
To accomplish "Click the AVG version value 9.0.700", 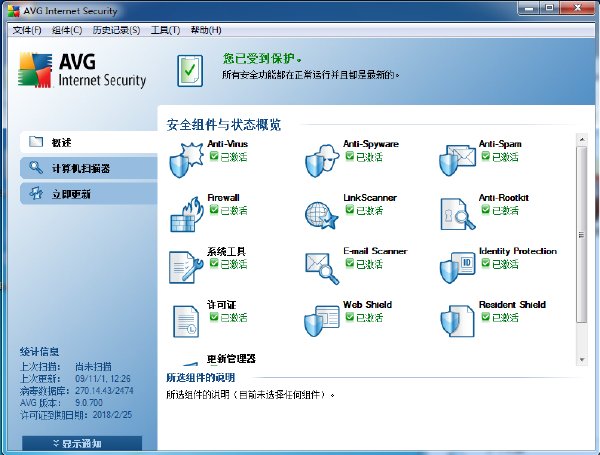I will pos(89,403).
